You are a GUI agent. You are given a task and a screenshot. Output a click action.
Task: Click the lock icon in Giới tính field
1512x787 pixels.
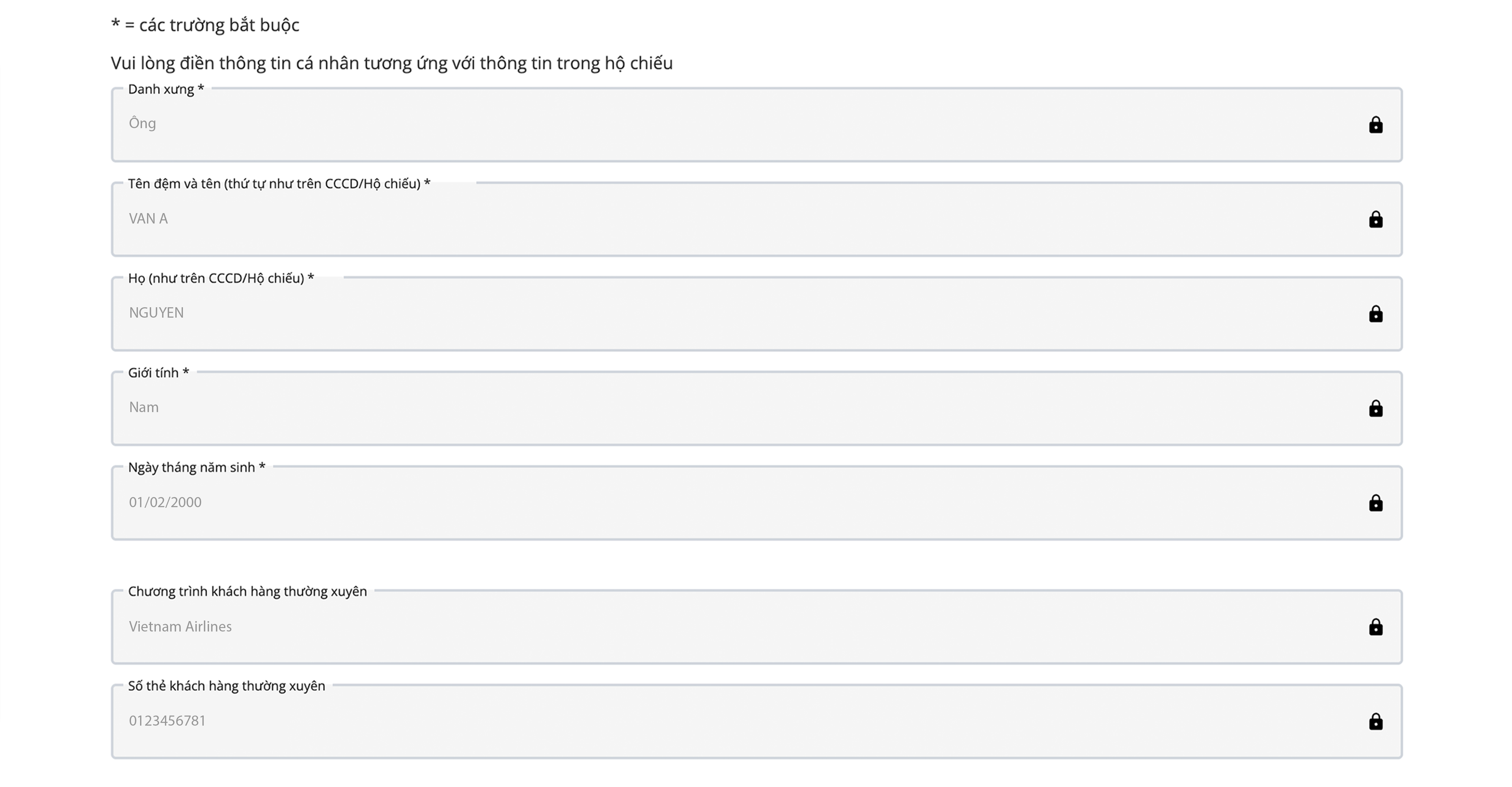pos(1375,409)
